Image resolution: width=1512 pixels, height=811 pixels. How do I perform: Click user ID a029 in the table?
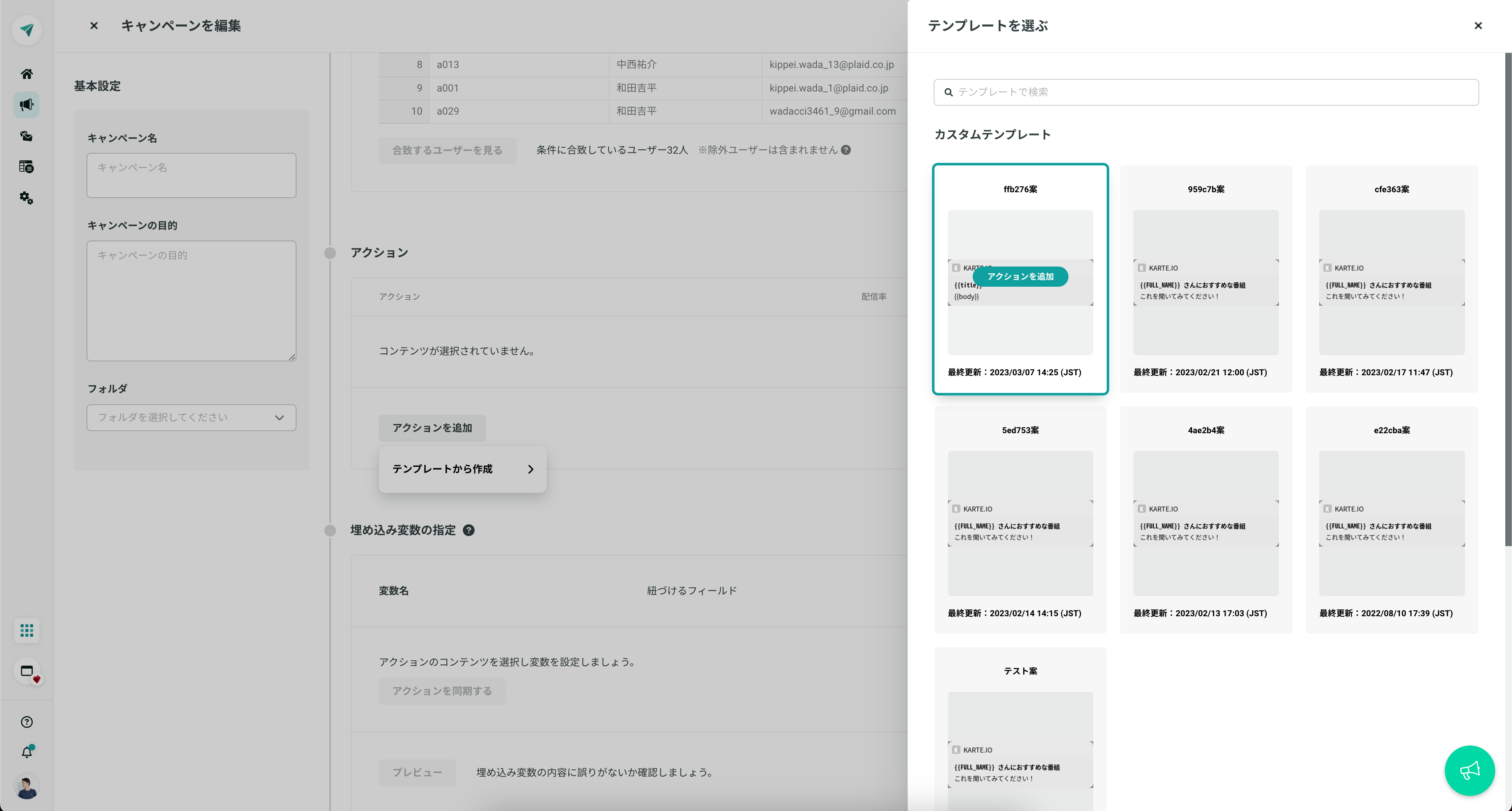(448, 111)
